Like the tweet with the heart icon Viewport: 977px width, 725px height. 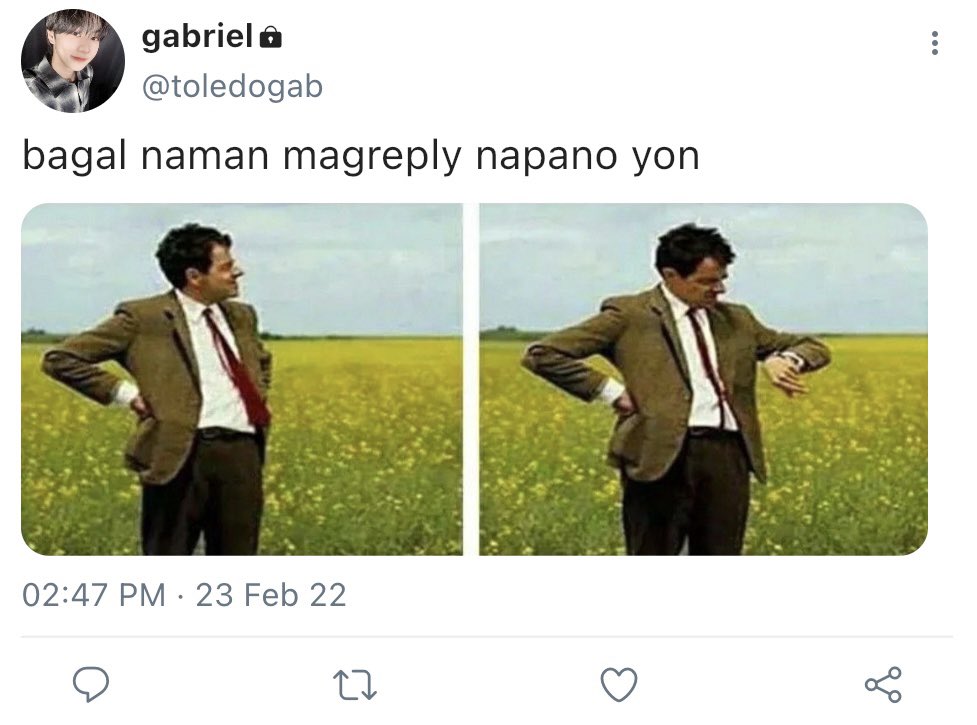tap(619, 684)
